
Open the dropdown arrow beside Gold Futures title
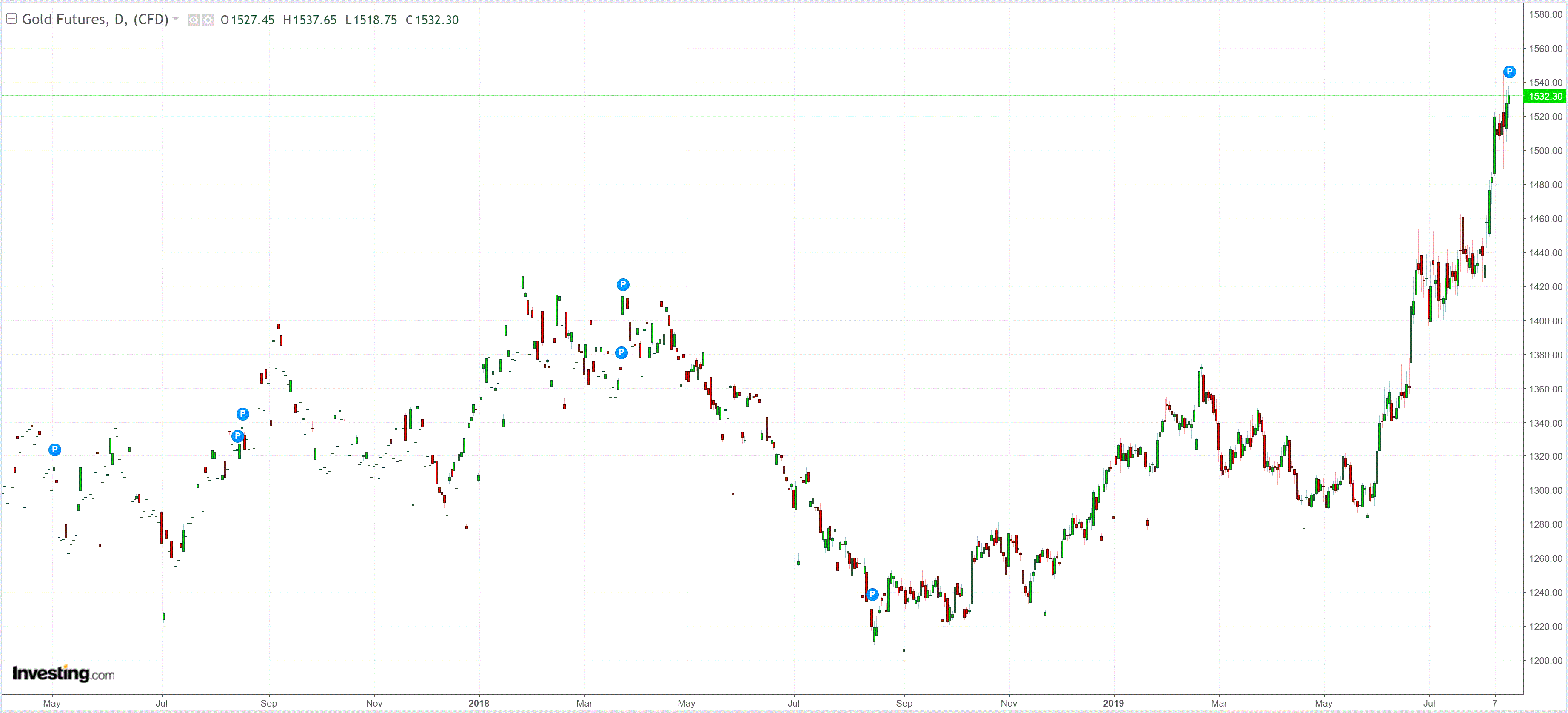click(176, 20)
